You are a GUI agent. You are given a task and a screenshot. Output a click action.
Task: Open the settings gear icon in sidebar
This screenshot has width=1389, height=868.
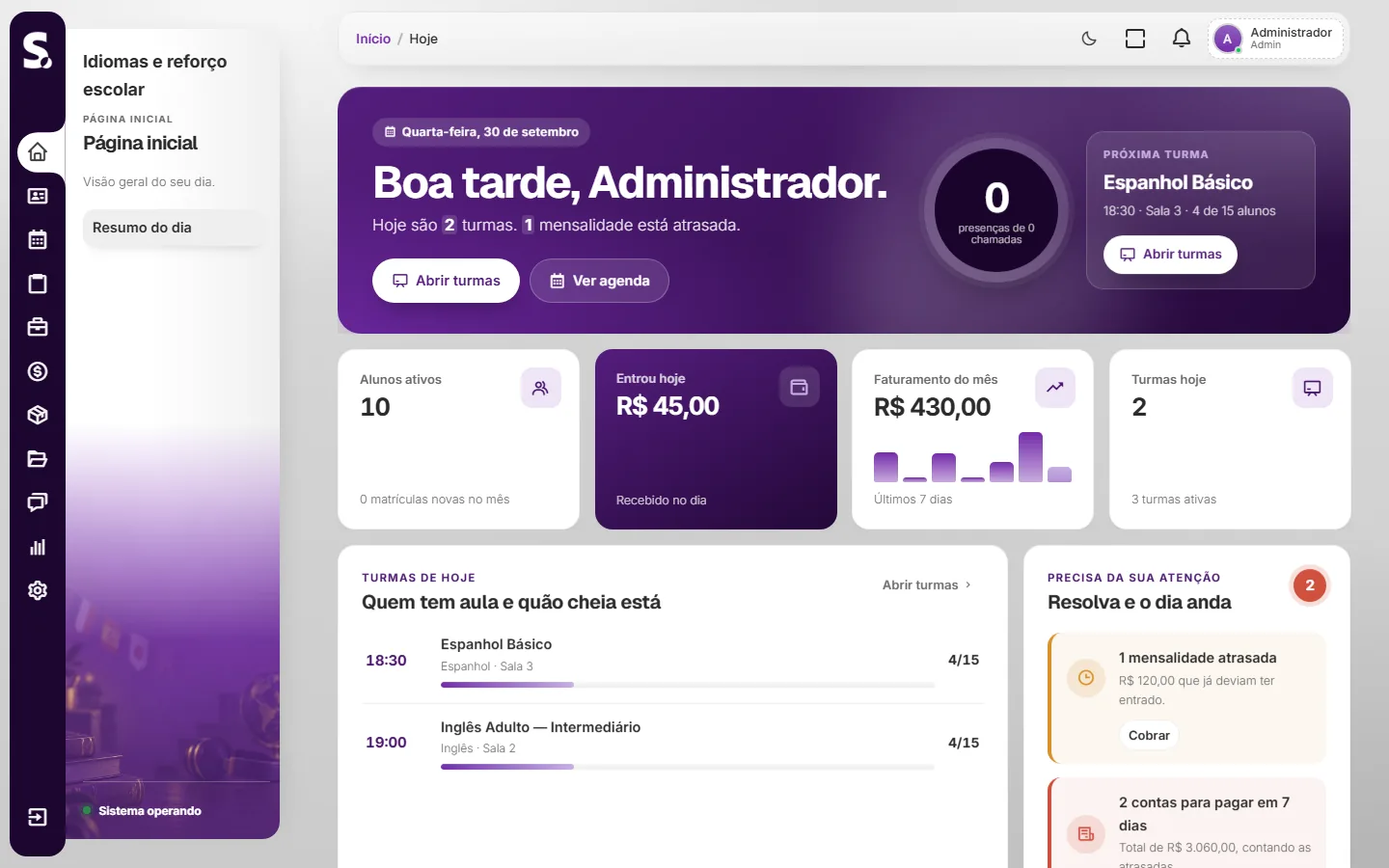coord(38,590)
